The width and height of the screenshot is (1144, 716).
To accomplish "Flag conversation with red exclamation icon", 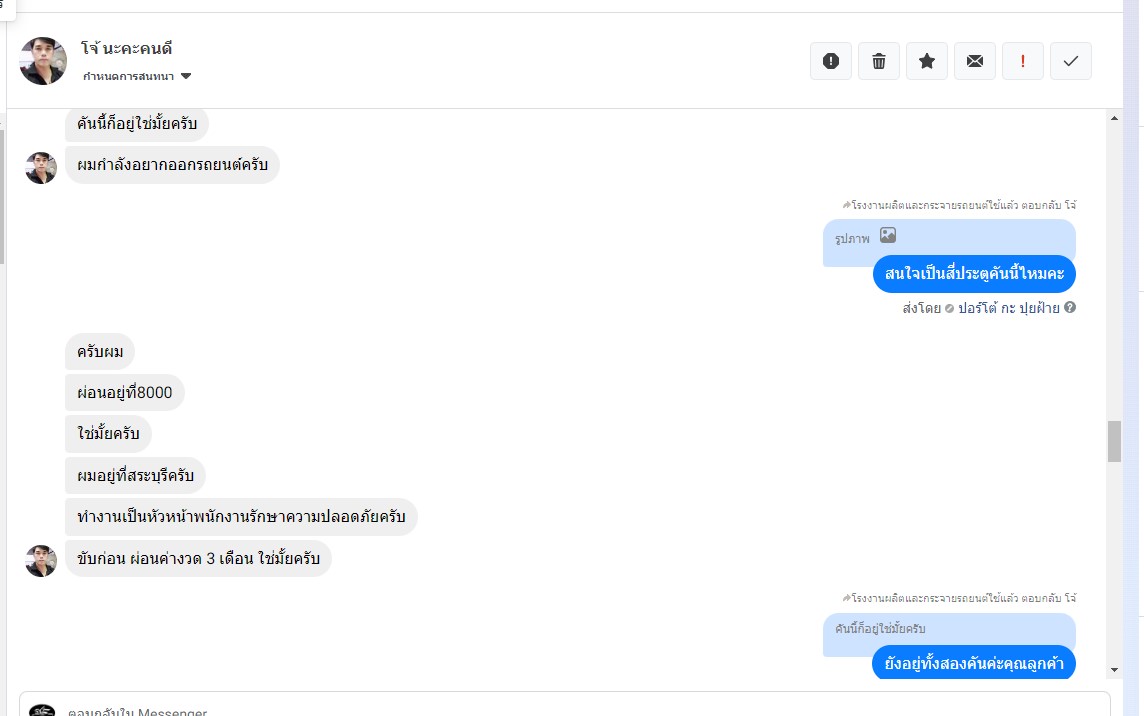I will [x=1023, y=61].
